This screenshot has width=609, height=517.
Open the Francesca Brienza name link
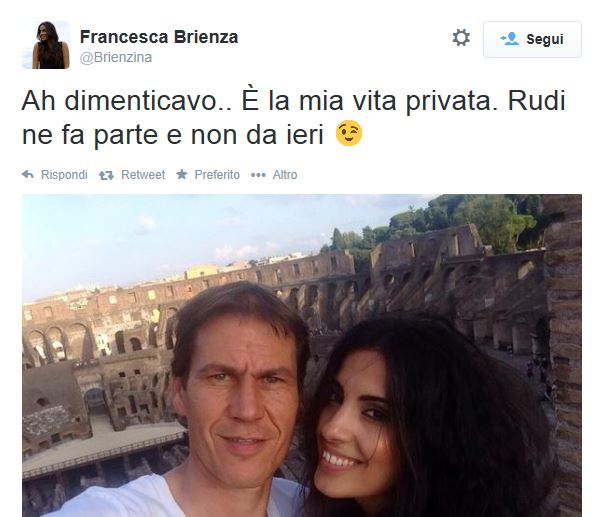coord(159,37)
